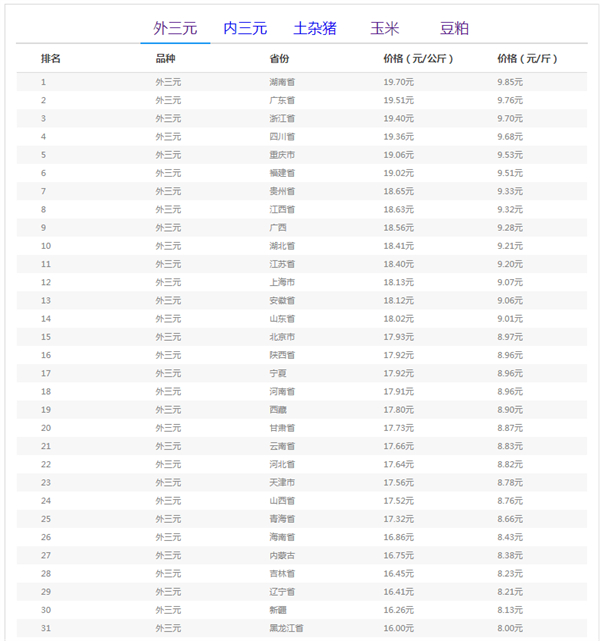
Task: Open the 豆粕 tab
Action: point(454,29)
